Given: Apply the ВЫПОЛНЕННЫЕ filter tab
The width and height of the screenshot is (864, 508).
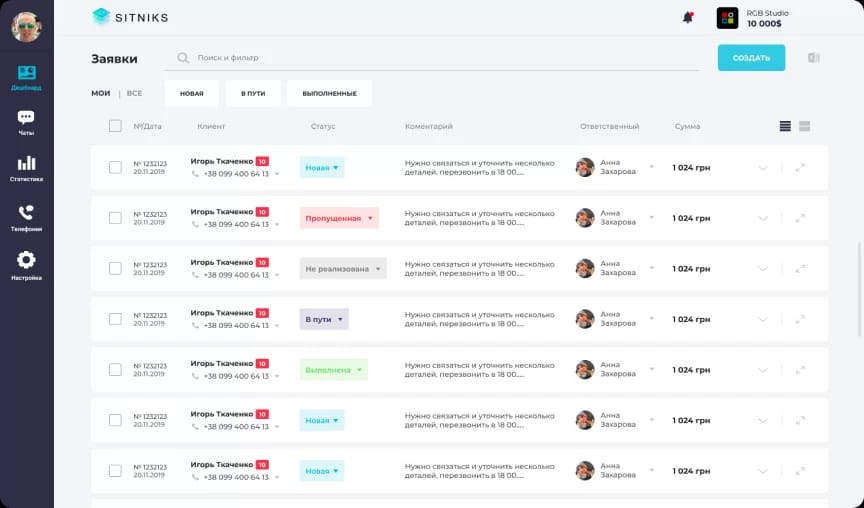Looking at the screenshot, I should [x=330, y=93].
